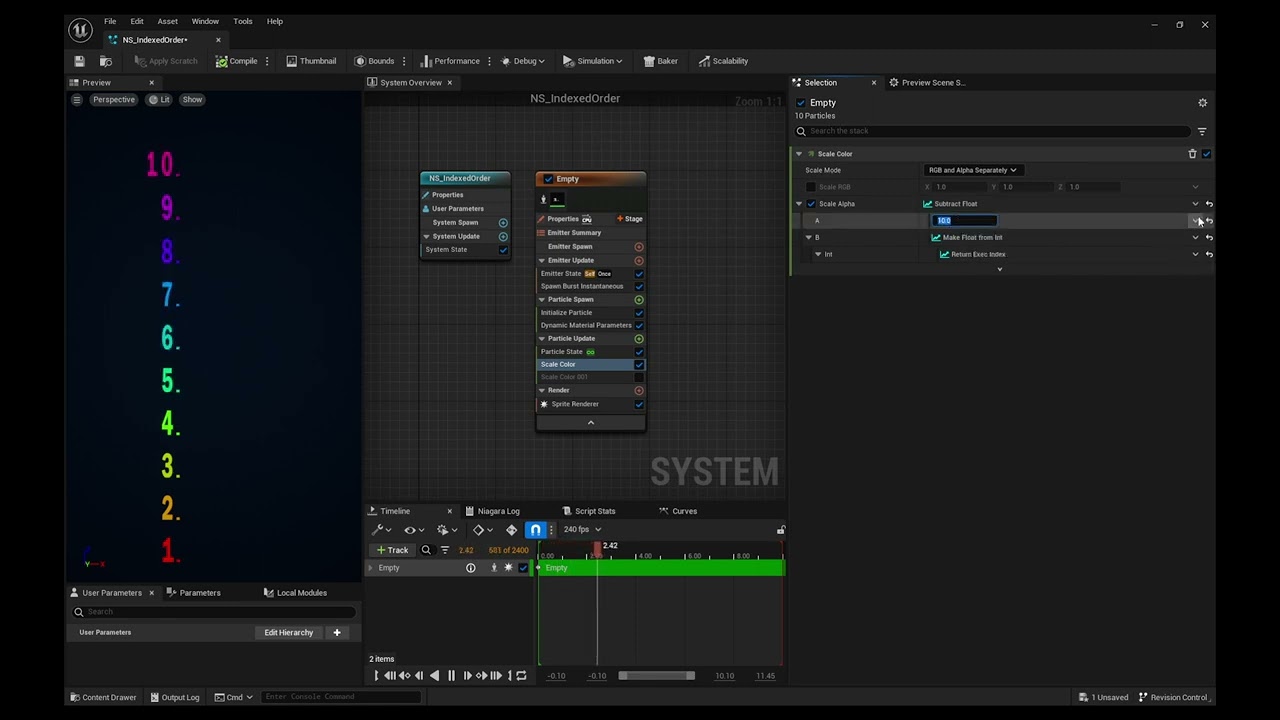Disable the Spawn Burst Instantaneous module
1280x720 pixels.
pyautogui.click(x=639, y=287)
